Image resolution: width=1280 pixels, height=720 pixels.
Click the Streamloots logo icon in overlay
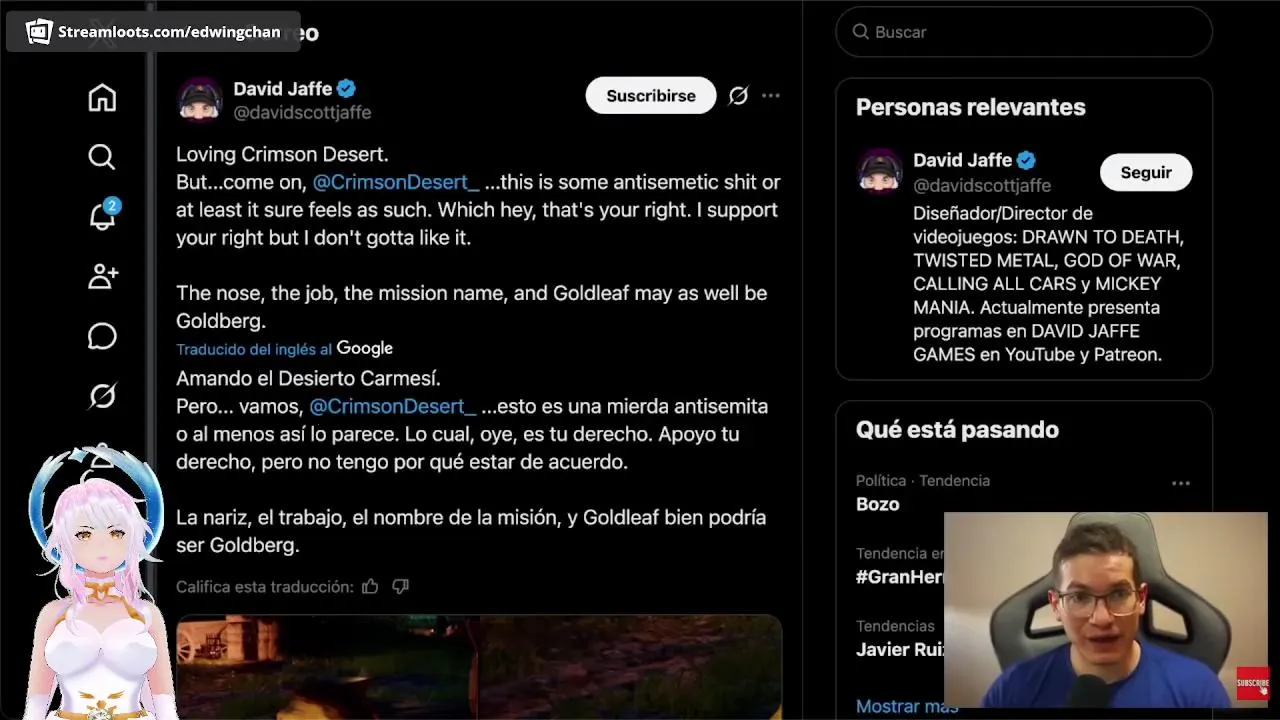(39, 31)
